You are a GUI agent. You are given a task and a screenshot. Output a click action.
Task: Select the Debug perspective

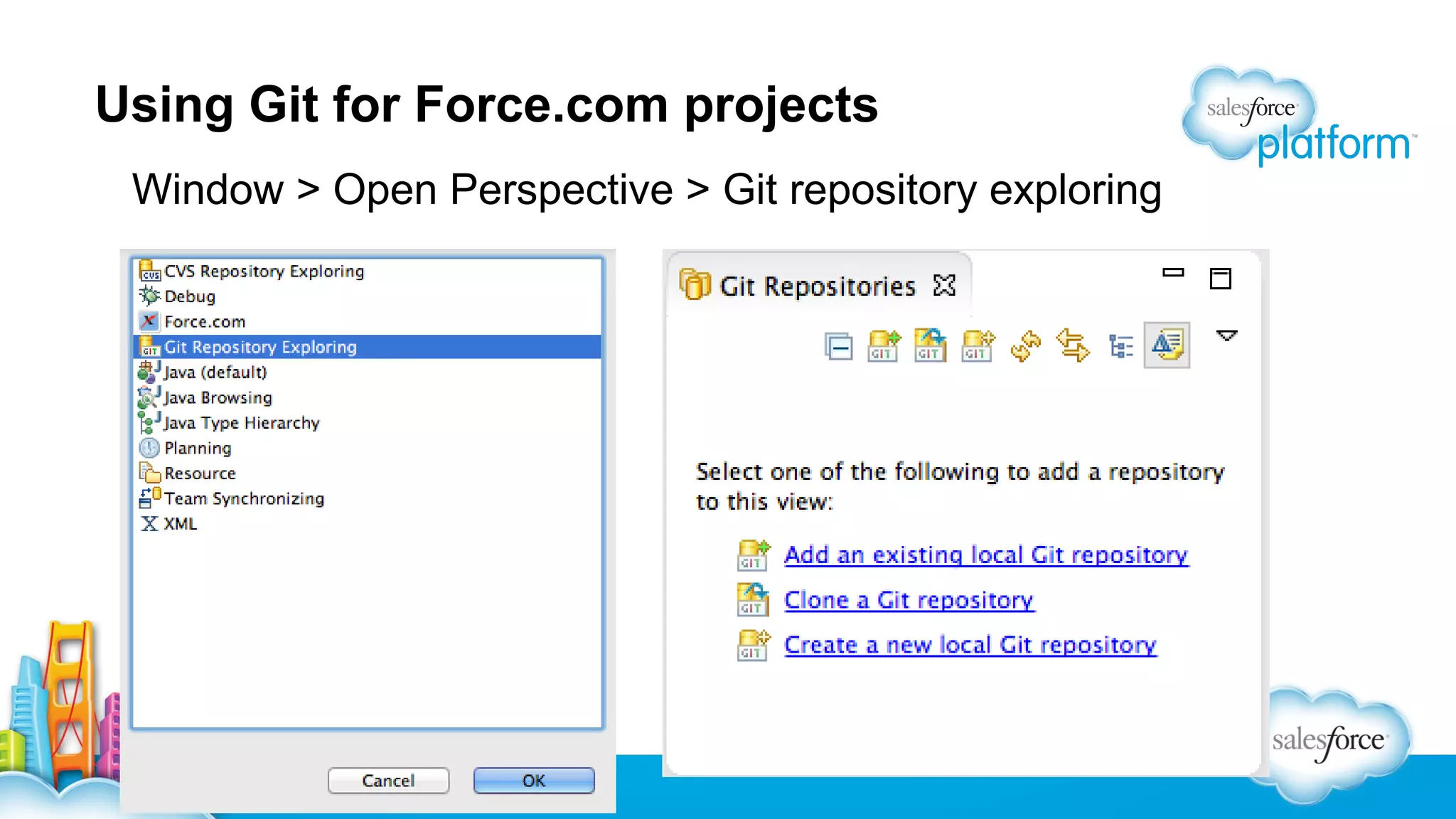click(368, 296)
